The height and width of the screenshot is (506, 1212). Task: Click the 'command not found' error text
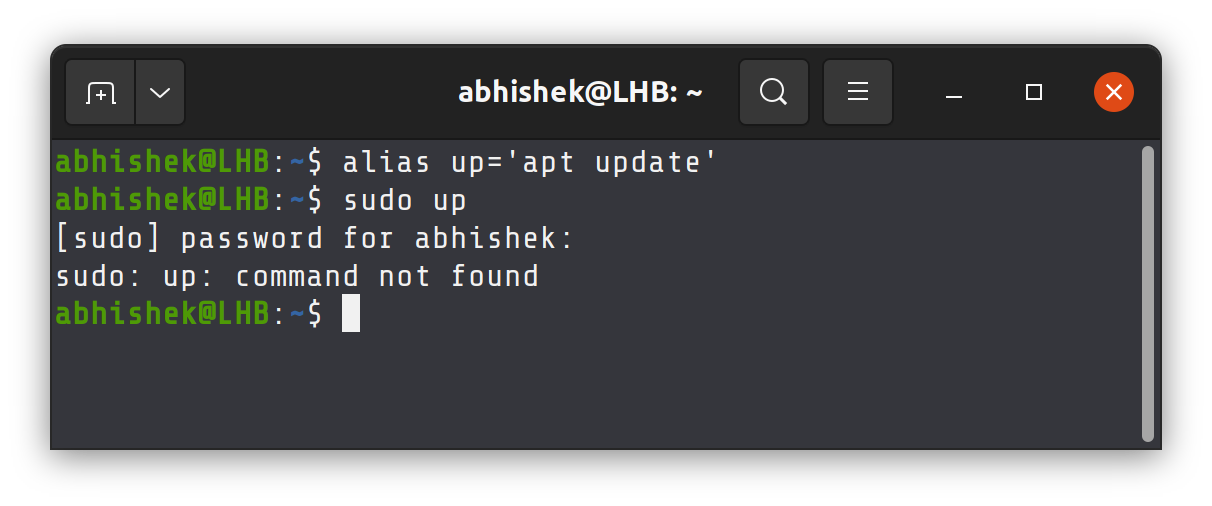387,277
